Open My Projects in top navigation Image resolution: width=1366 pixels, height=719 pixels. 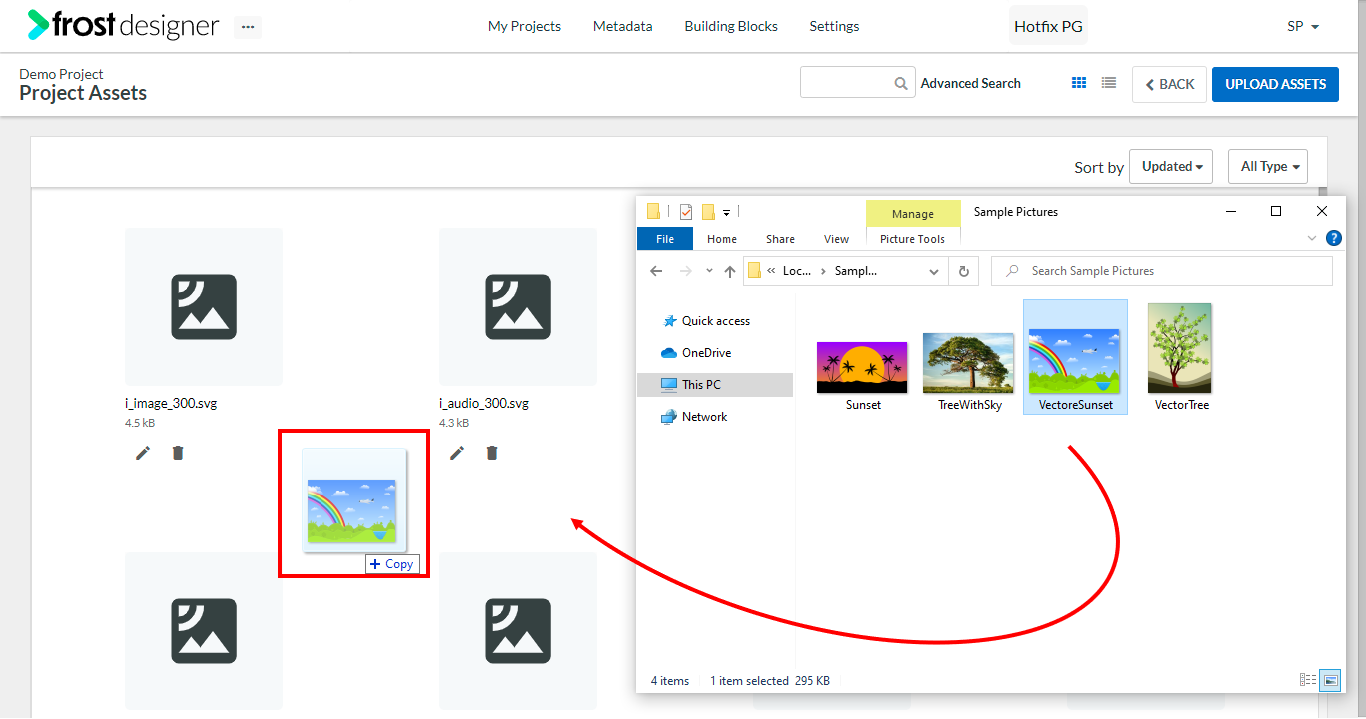524,27
